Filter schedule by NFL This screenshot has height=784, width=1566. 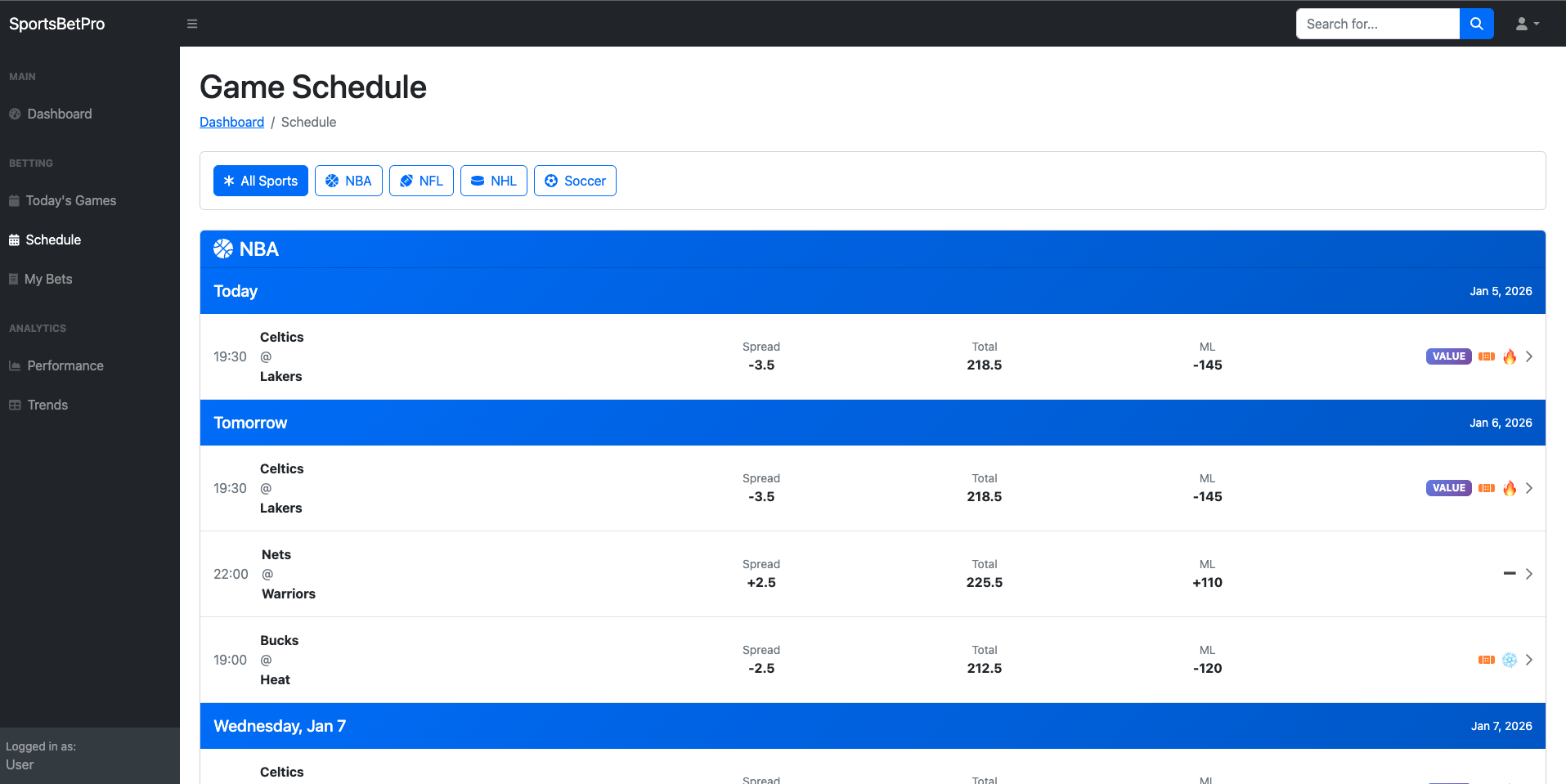tap(421, 181)
